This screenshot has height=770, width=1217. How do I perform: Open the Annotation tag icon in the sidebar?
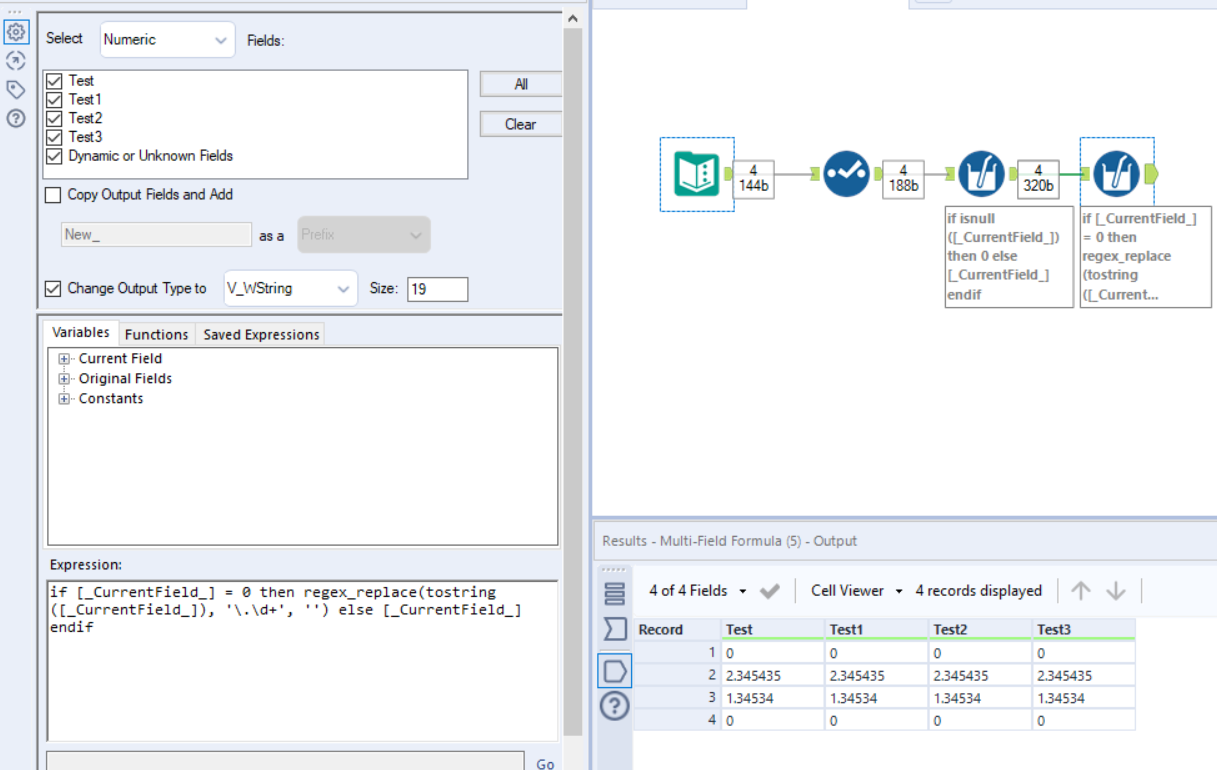[x=16, y=89]
